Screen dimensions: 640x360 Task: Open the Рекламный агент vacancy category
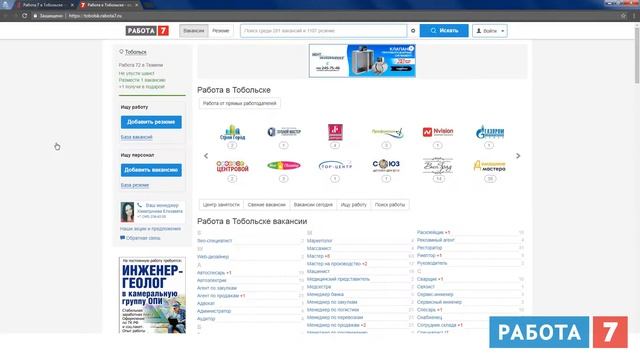(x=436, y=240)
